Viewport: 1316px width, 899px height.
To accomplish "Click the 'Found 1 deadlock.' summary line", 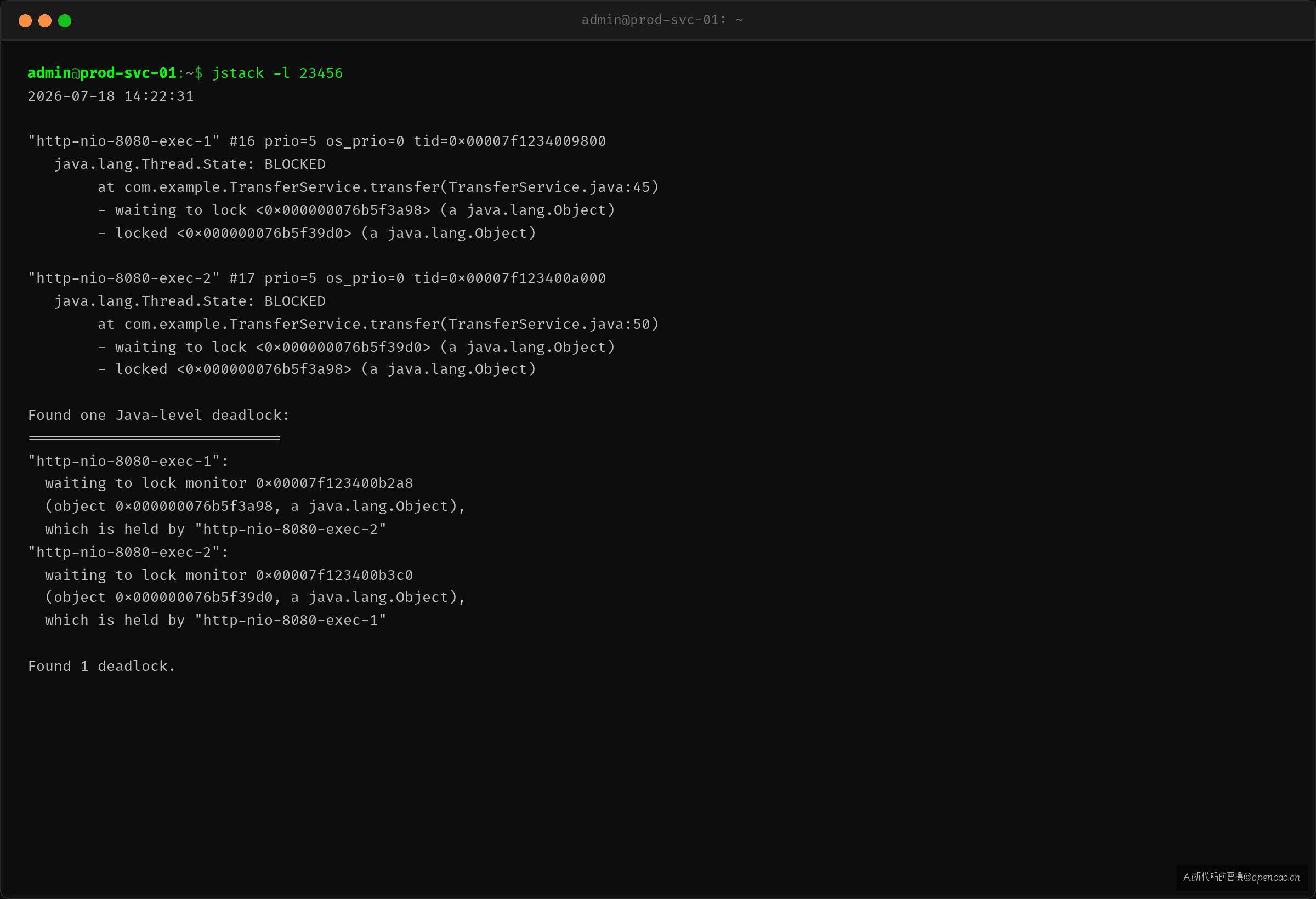I will click(102, 667).
